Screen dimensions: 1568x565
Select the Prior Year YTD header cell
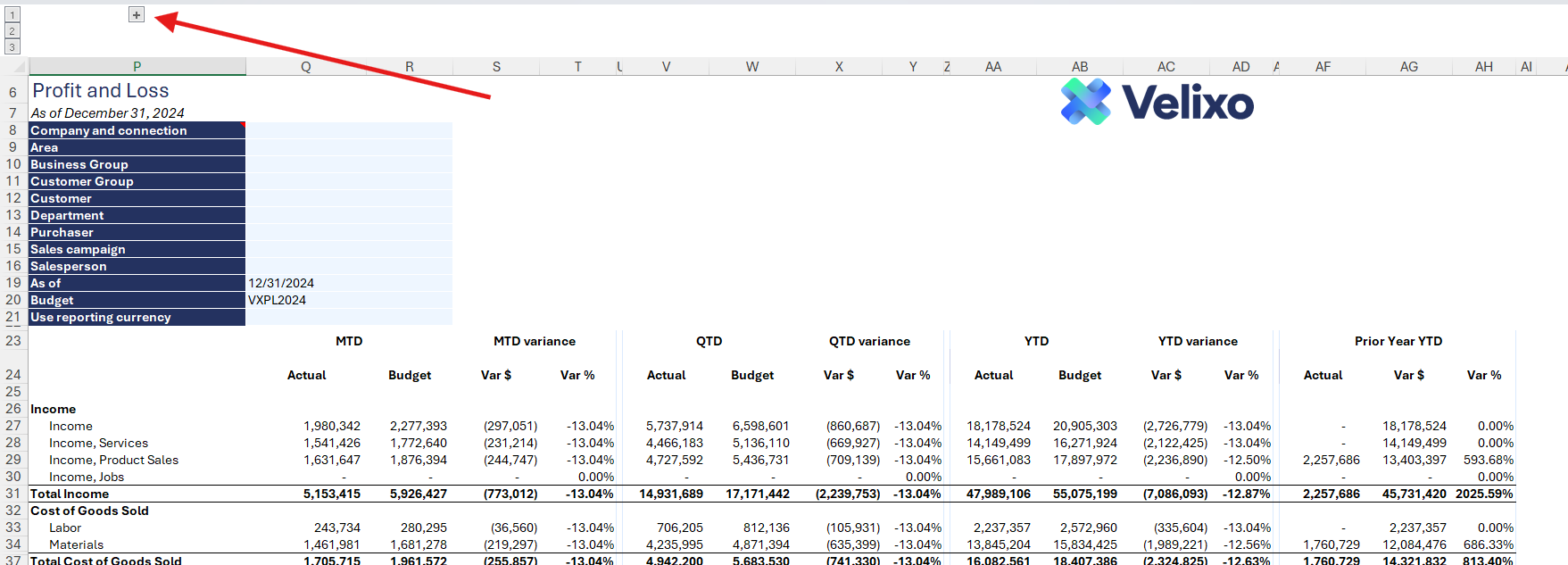(x=1398, y=341)
